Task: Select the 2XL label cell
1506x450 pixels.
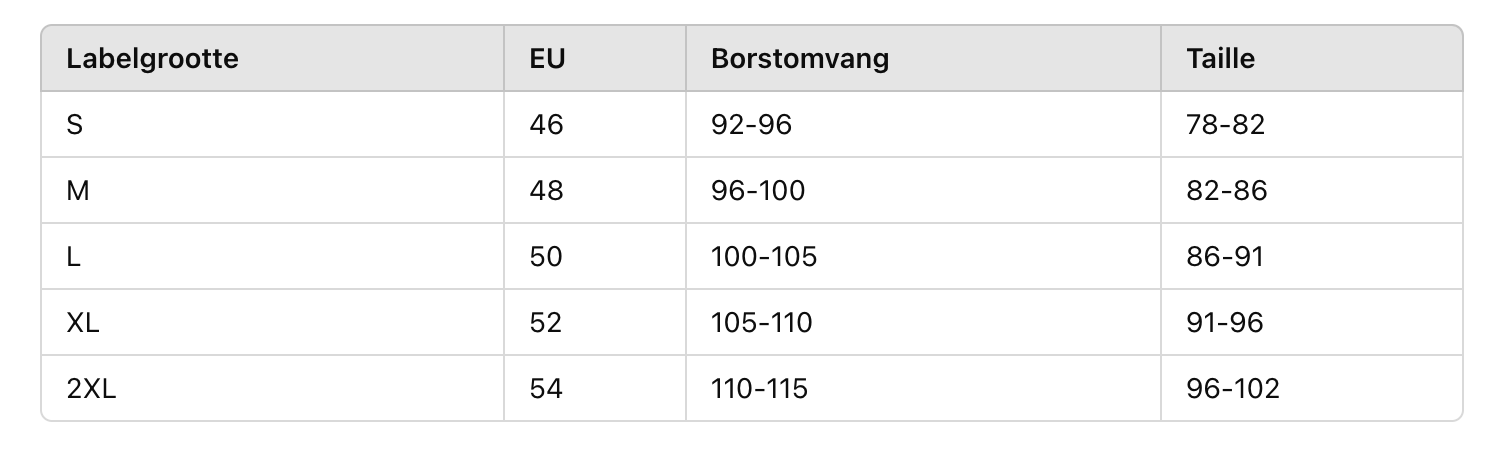Action: 91,389
